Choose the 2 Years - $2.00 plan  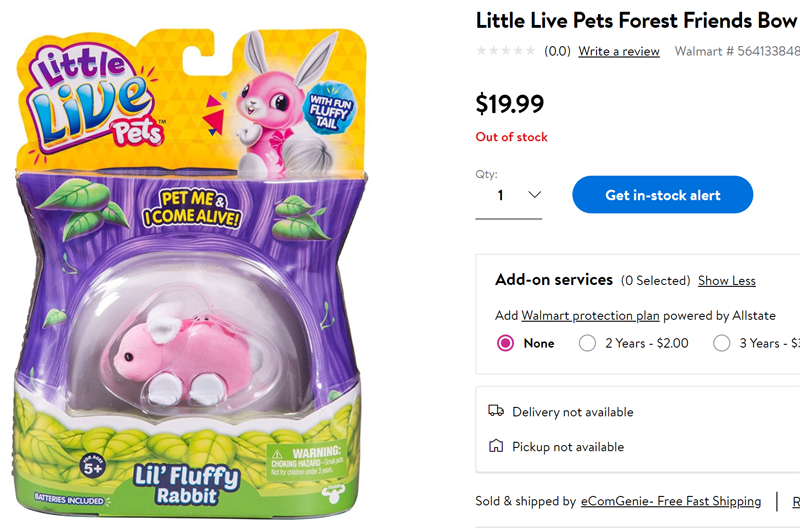tap(588, 343)
